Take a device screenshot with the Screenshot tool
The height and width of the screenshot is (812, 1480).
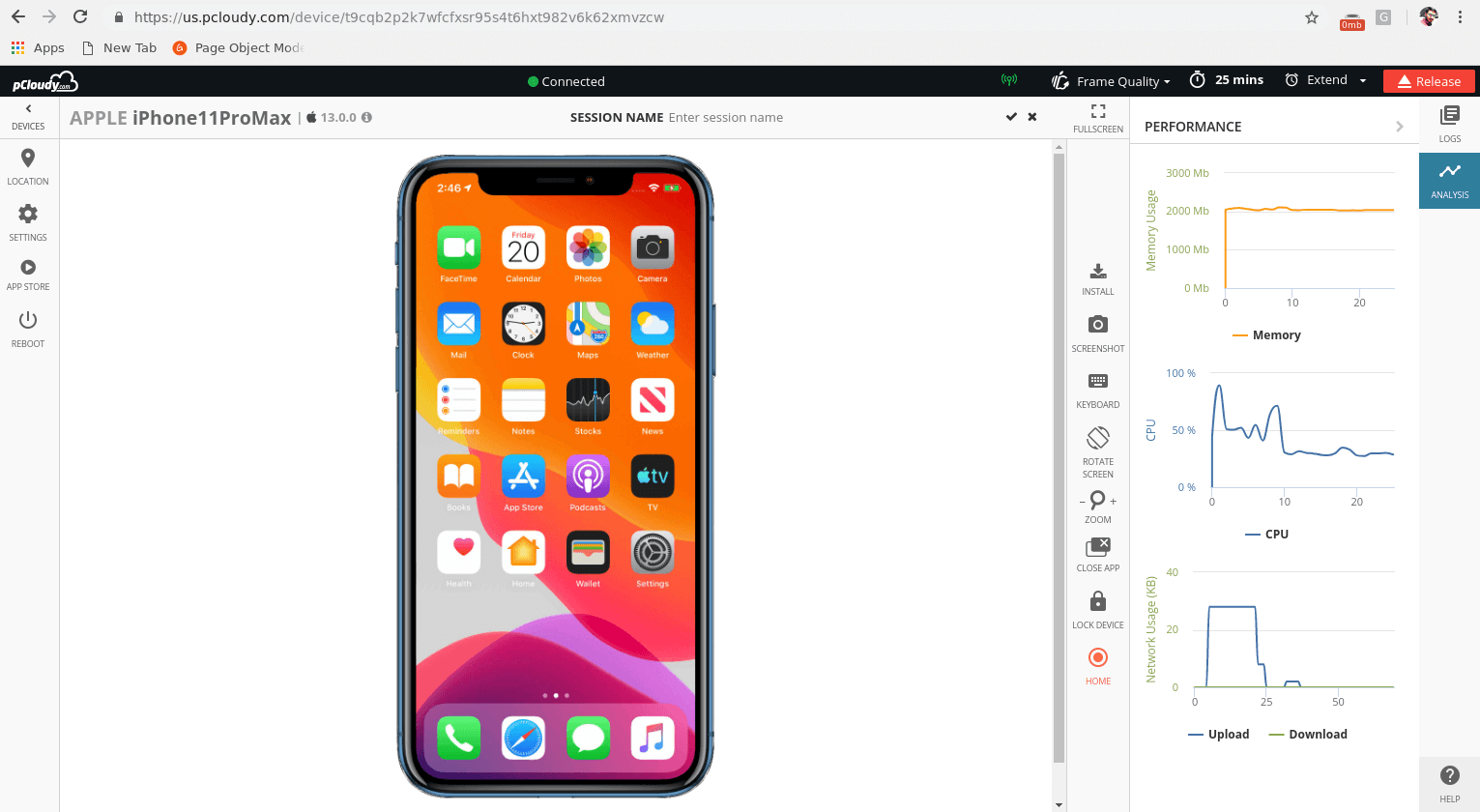(1098, 334)
